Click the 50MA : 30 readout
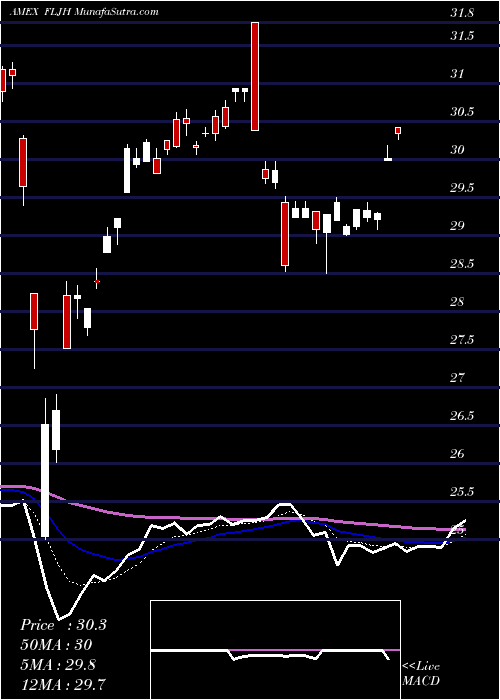500x700 pixels. [56, 645]
